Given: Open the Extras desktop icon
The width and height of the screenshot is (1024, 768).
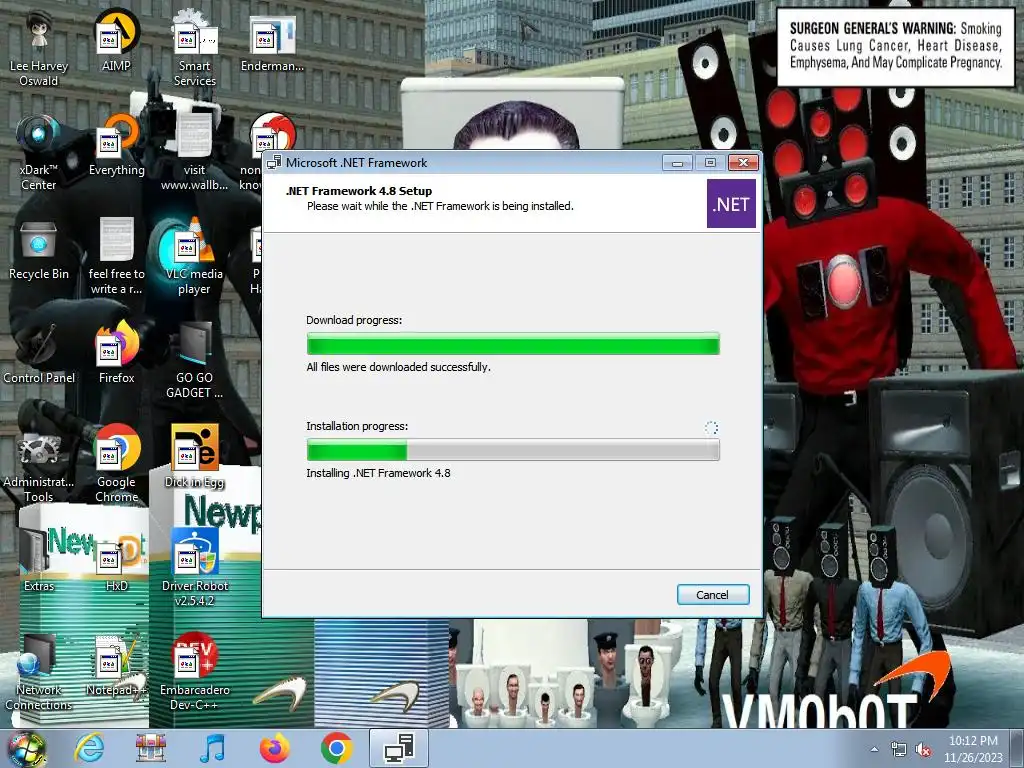Looking at the screenshot, I should click(39, 560).
